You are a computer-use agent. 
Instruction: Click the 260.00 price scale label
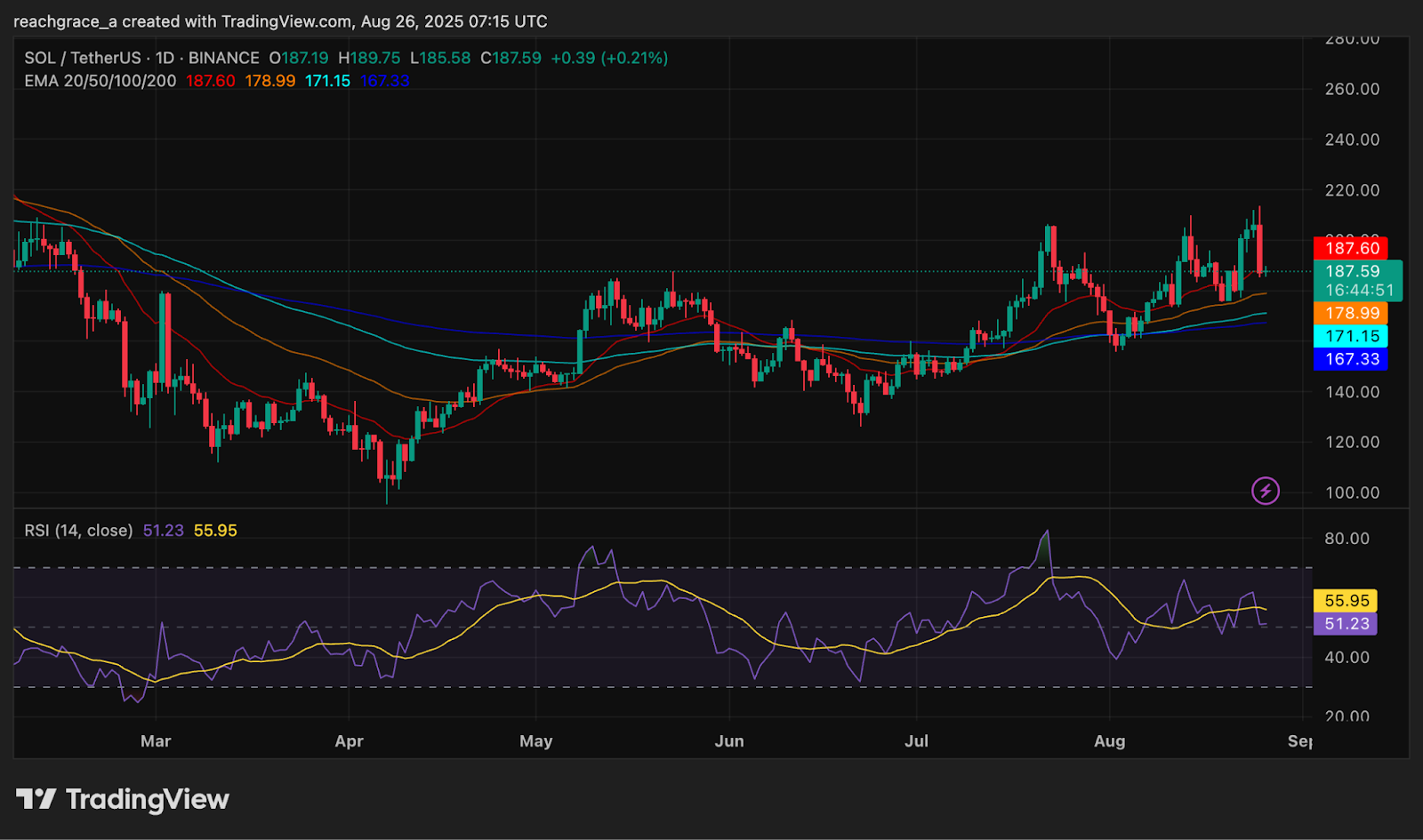1352,89
